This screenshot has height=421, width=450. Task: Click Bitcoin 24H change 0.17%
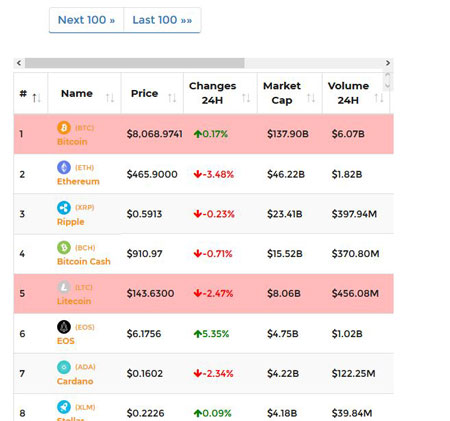coord(211,134)
